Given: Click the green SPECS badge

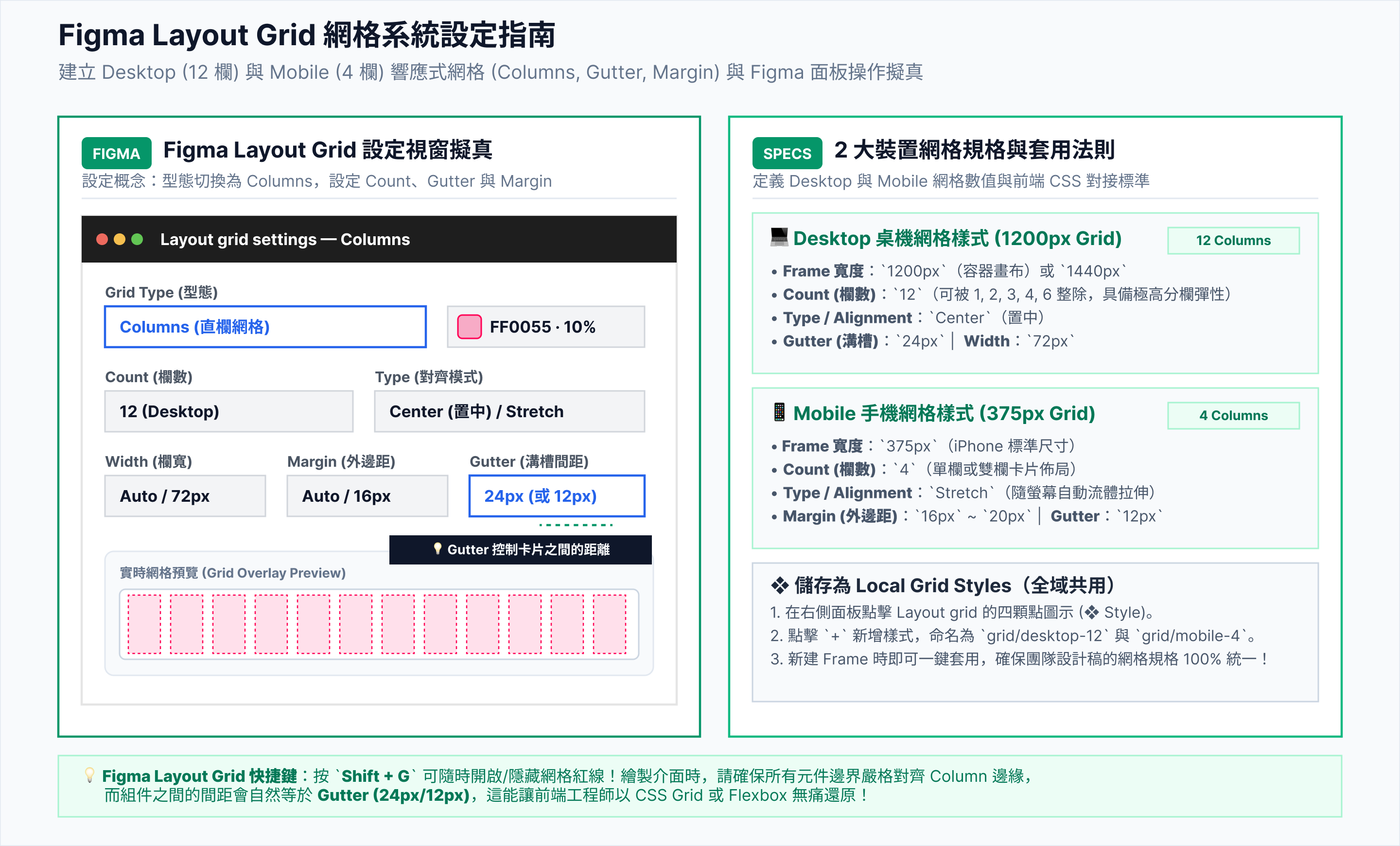Looking at the screenshot, I should (x=787, y=153).
